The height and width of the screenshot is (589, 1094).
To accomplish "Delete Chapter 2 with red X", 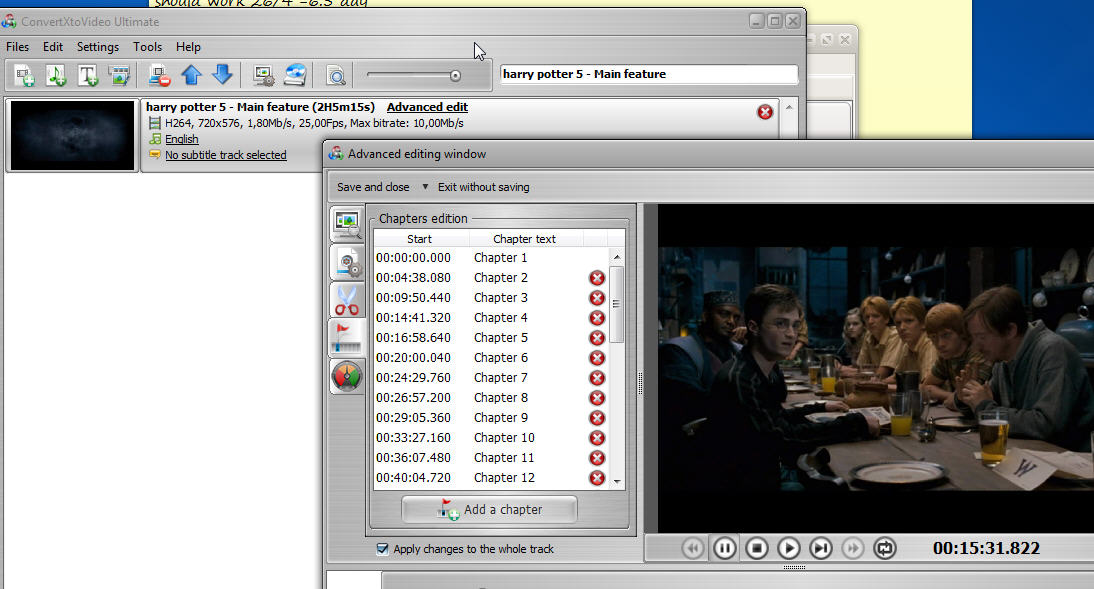I will point(597,278).
